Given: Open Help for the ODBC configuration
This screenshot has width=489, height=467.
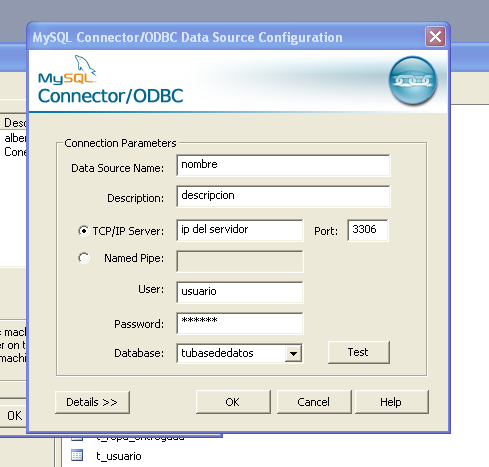Looking at the screenshot, I should 392,402.
